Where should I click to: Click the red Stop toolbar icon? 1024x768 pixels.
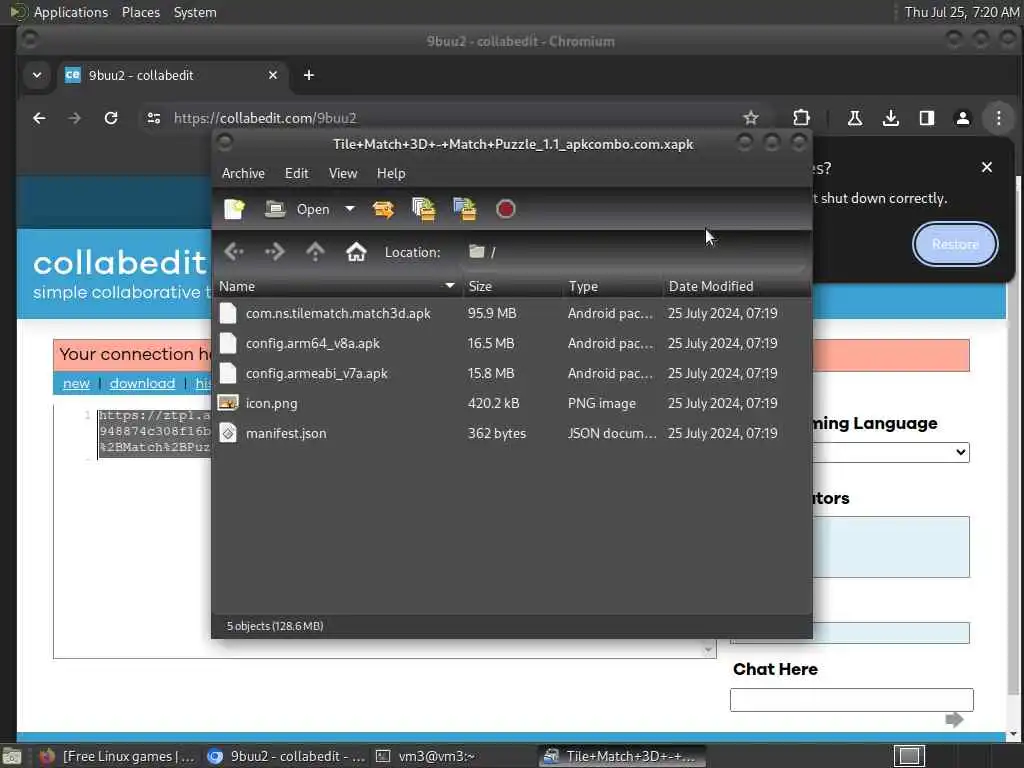505,209
